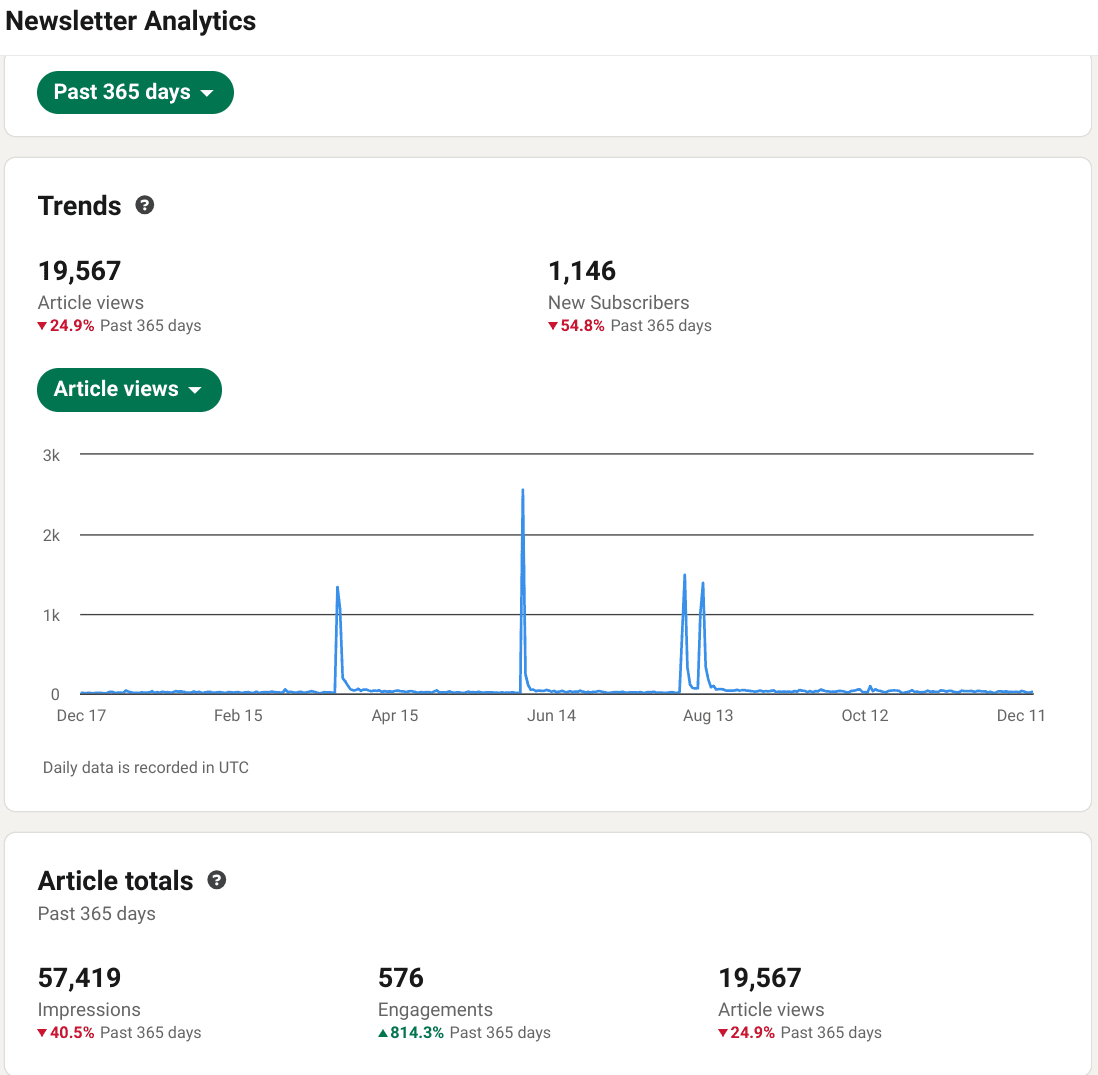Select the 1,146 New Subscribers count
The width and height of the screenshot is (1098, 1075).
point(582,271)
